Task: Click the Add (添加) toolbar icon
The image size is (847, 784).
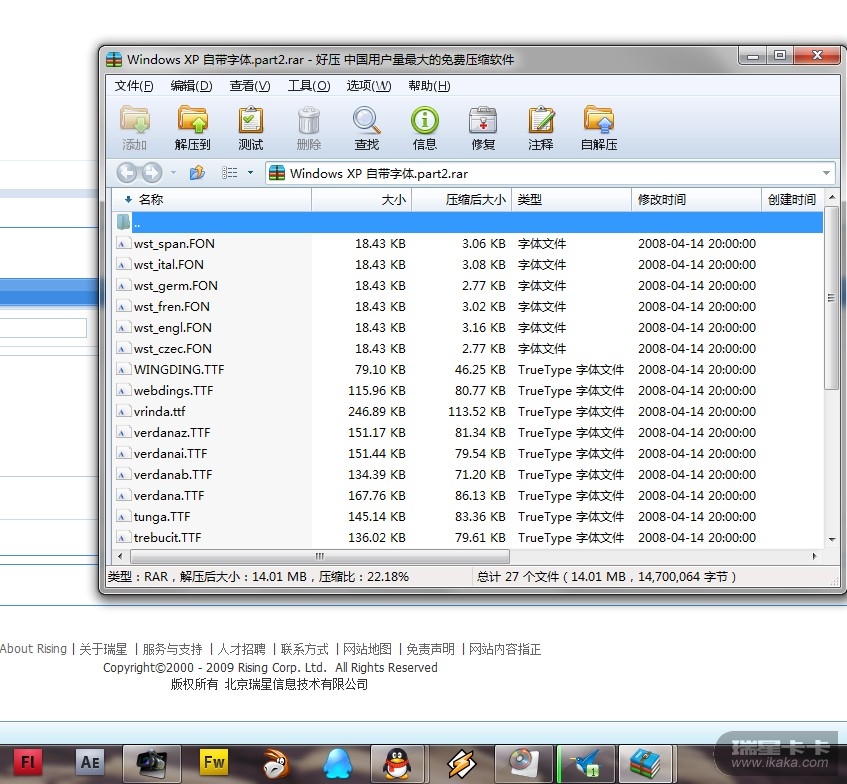Action: [x=135, y=129]
